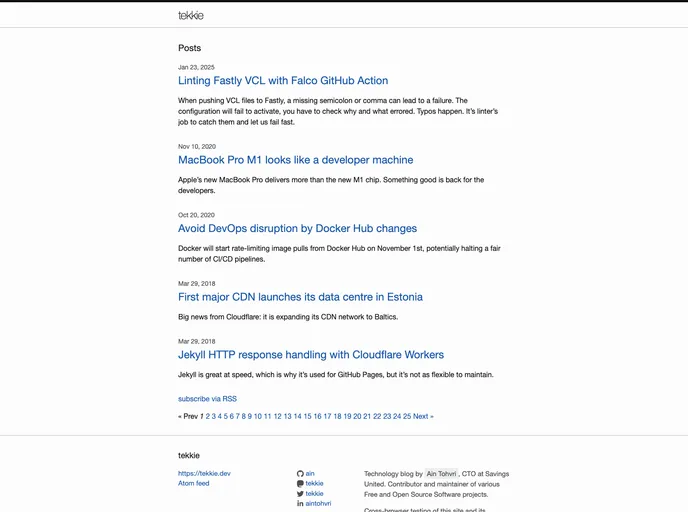688x512 pixels.
Task: Go to pagination page 7
Action: 237,416
